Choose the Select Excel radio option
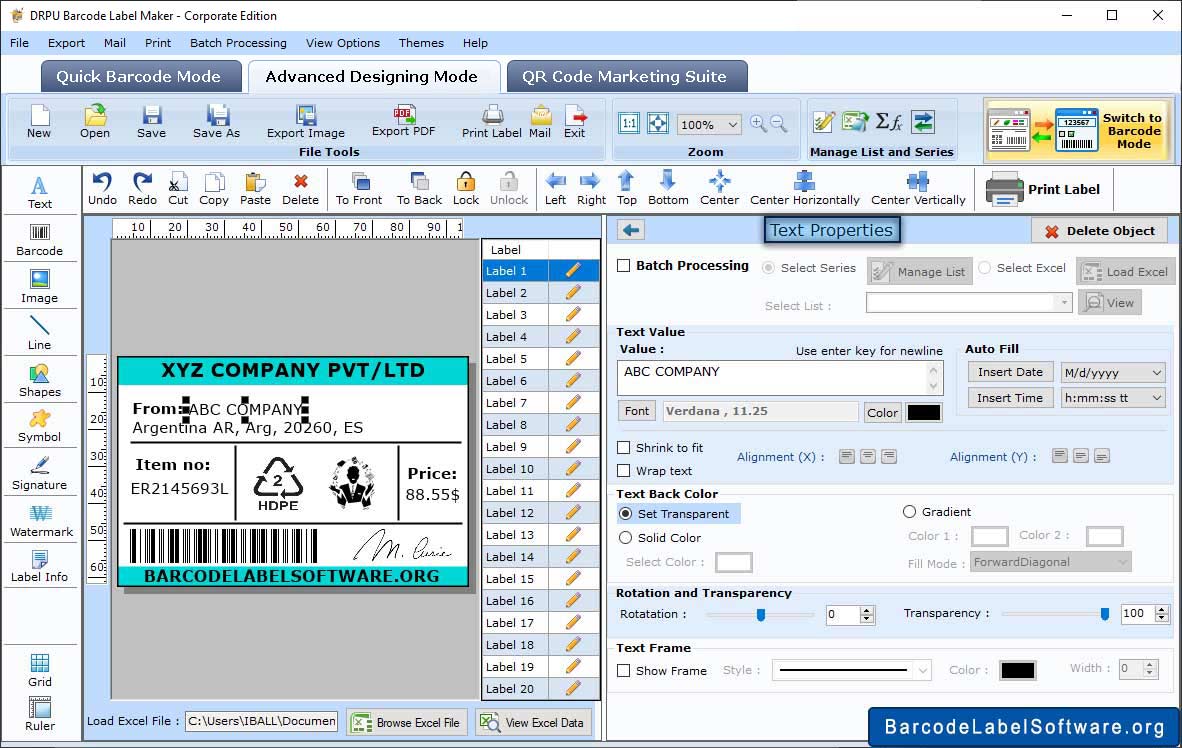The width and height of the screenshot is (1182, 748). (x=984, y=268)
